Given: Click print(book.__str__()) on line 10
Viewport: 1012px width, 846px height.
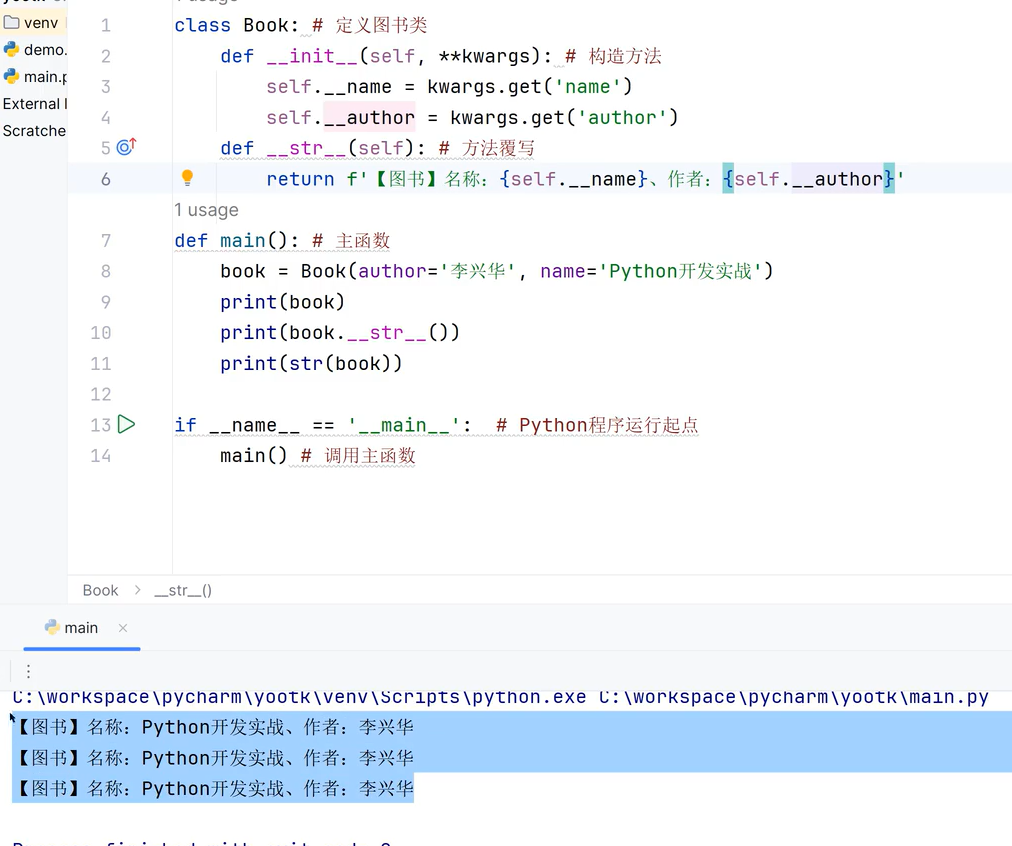Looking at the screenshot, I should [339, 333].
